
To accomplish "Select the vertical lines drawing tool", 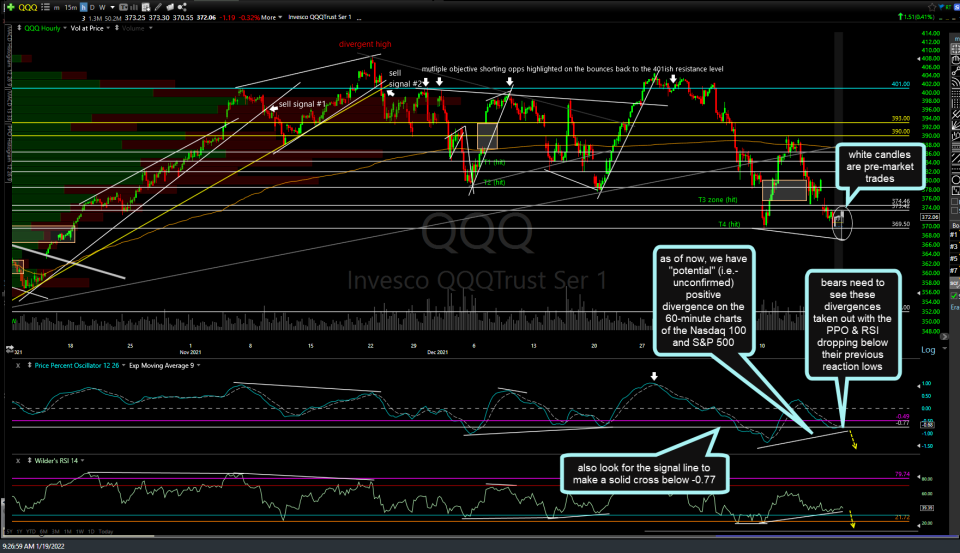I will [x=956, y=104].
